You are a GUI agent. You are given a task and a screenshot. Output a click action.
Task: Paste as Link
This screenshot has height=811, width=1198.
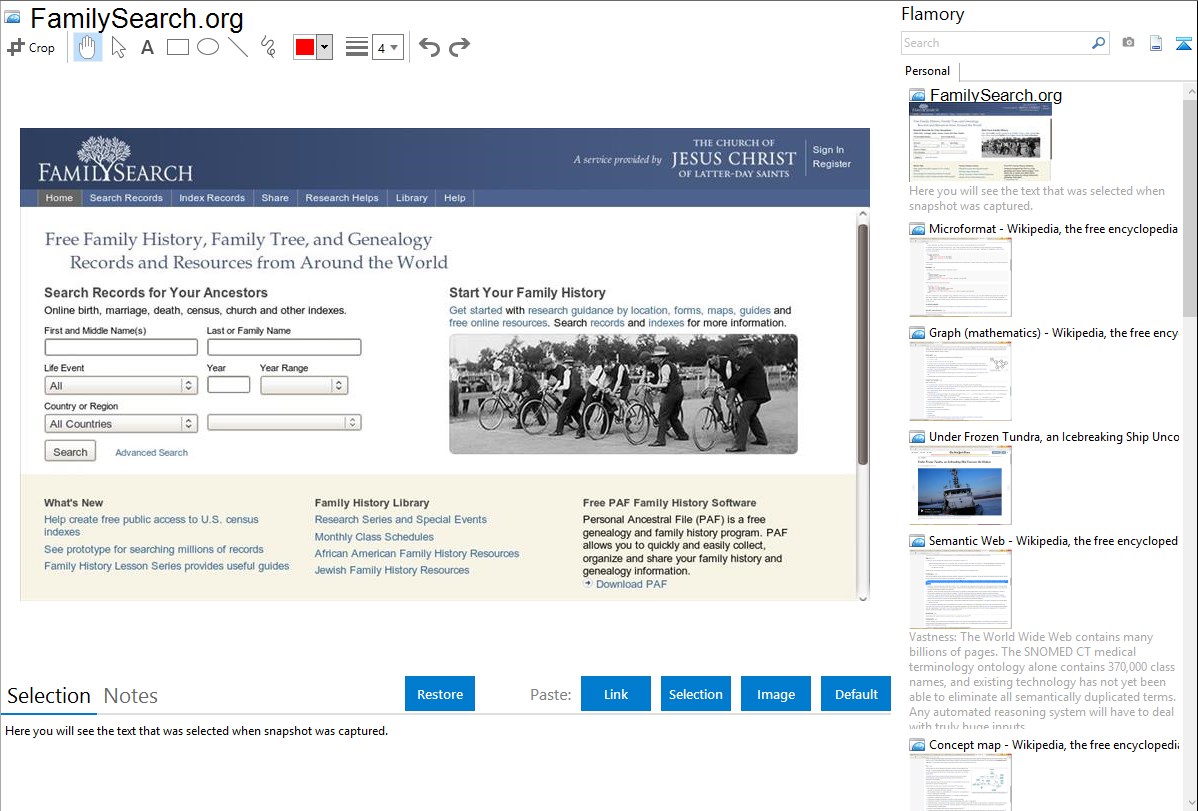[x=616, y=694]
